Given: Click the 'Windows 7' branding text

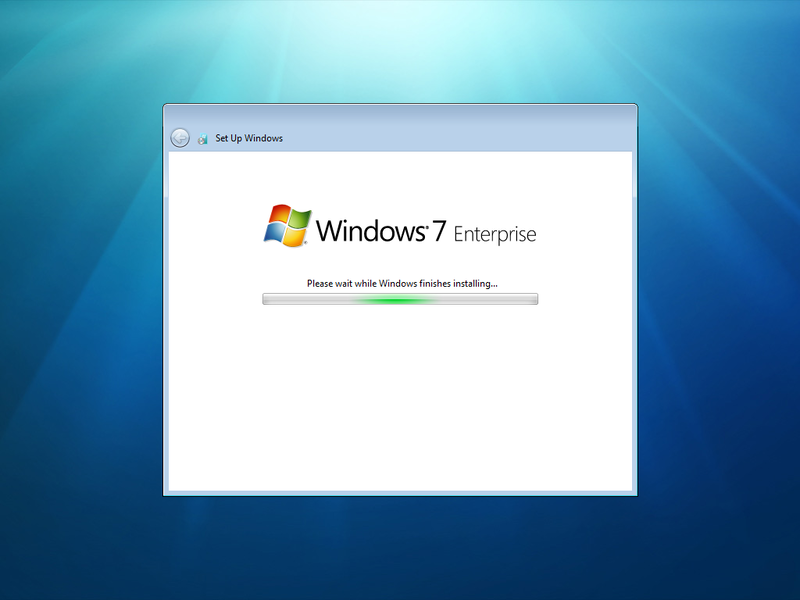Looking at the screenshot, I should (x=380, y=230).
